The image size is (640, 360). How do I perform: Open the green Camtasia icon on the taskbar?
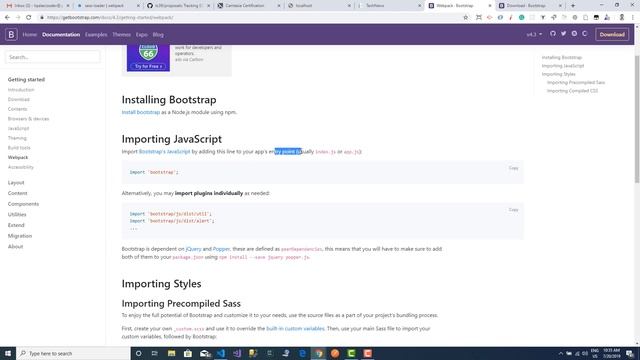coord(351,353)
